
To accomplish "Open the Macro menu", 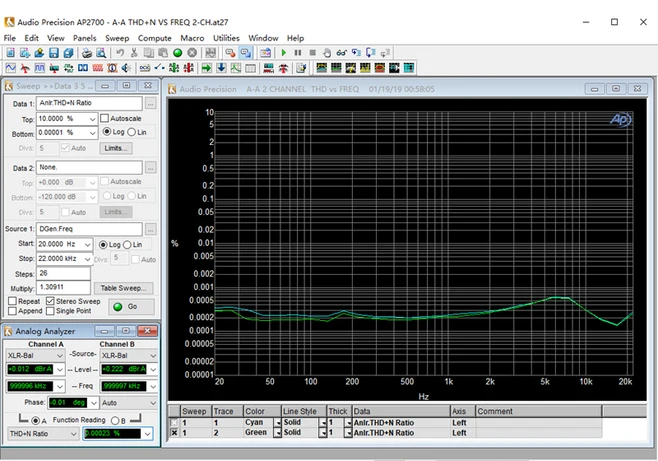I will pyautogui.click(x=192, y=38).
